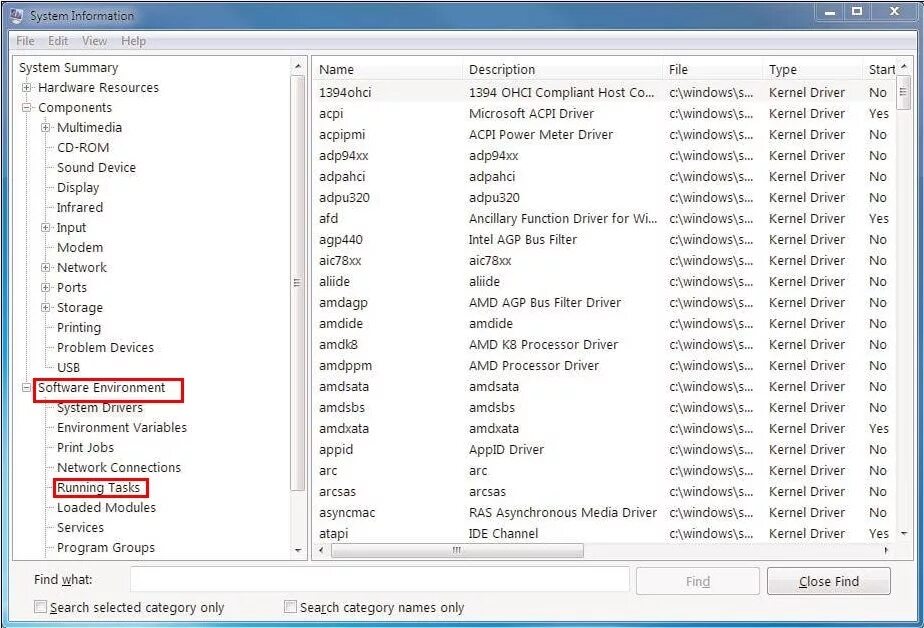Select System Summary in the tree
Image resolution: width=924 pixels, height=628 pixels.
68,68
